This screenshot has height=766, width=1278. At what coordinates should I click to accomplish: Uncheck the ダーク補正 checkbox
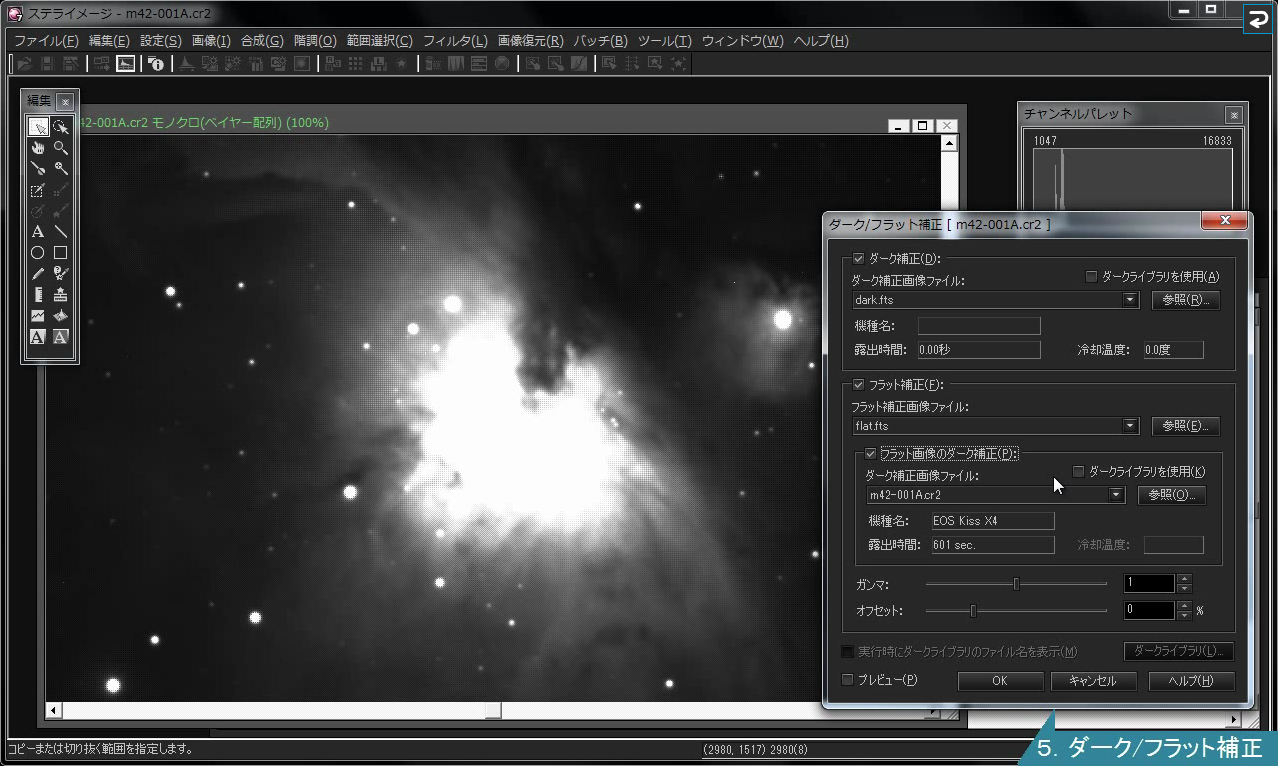point(858,258)
